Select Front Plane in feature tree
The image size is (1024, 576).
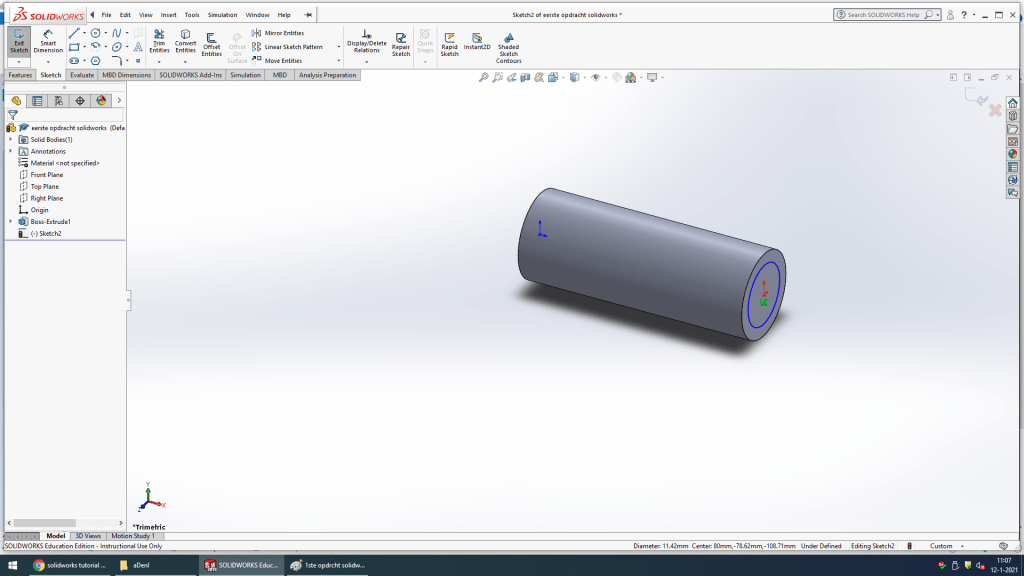click(x=46, y=175)
